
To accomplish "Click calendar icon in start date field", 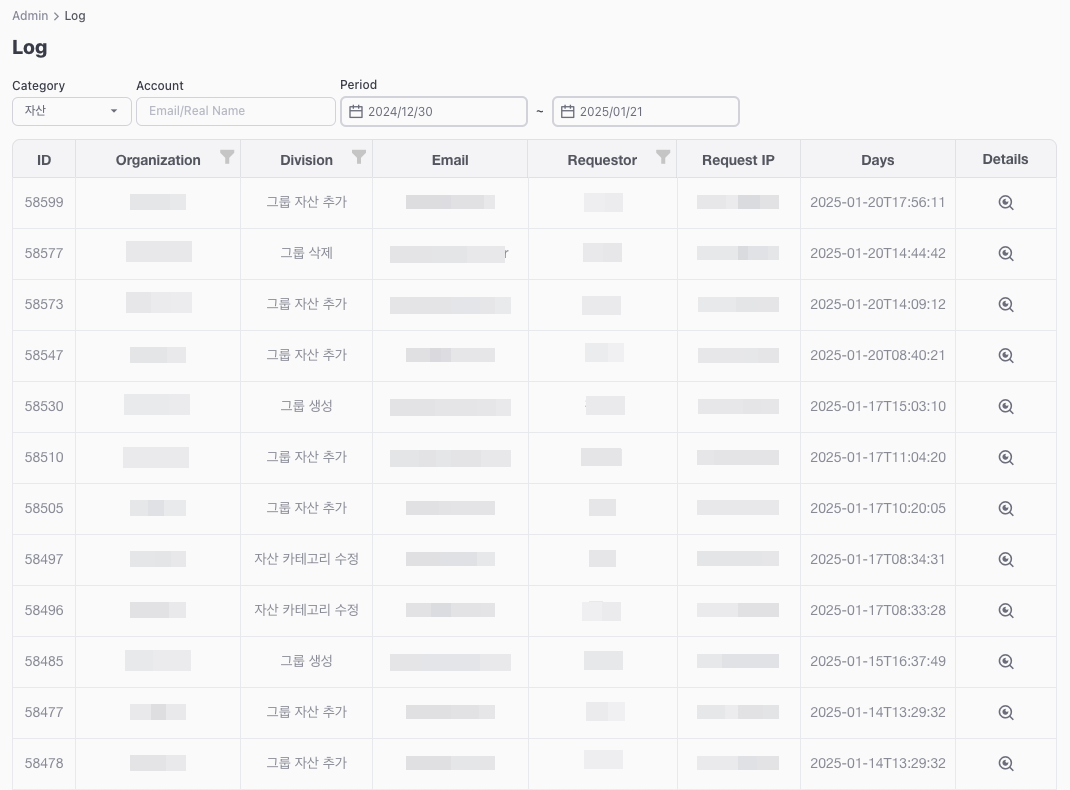I will point(355,112).
